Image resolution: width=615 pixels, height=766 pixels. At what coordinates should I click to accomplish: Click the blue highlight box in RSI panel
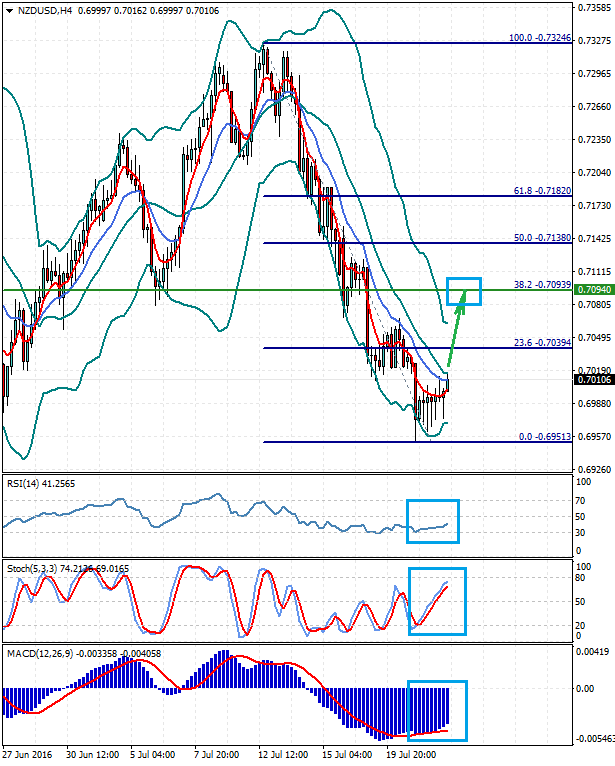click(x=432, y=521)
